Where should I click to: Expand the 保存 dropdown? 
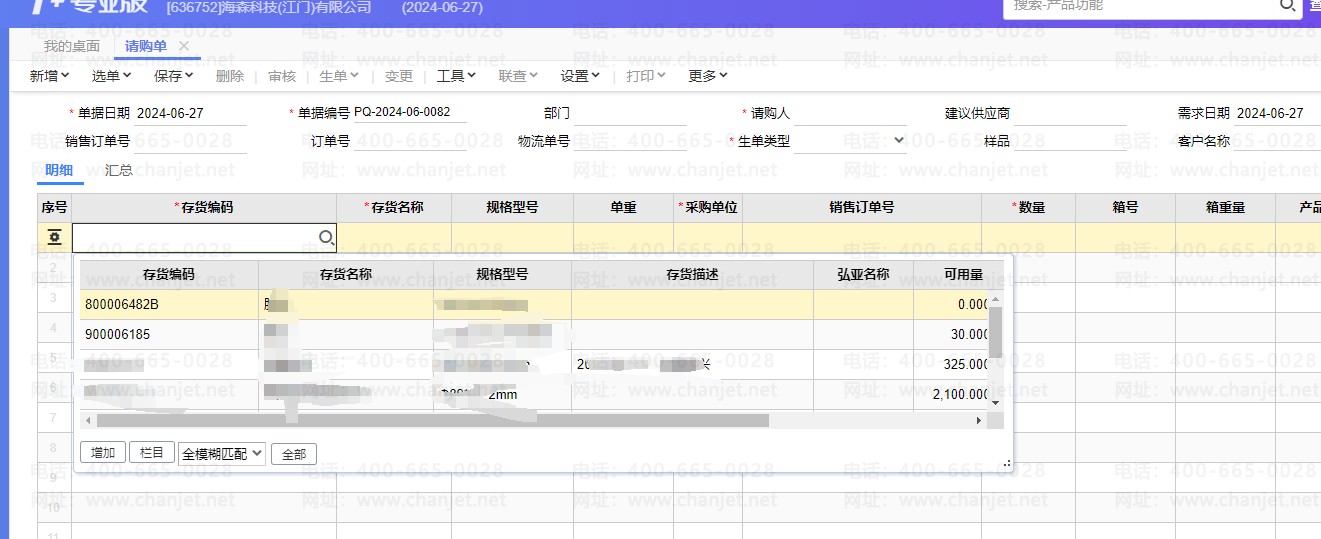[x=173, y=76]
